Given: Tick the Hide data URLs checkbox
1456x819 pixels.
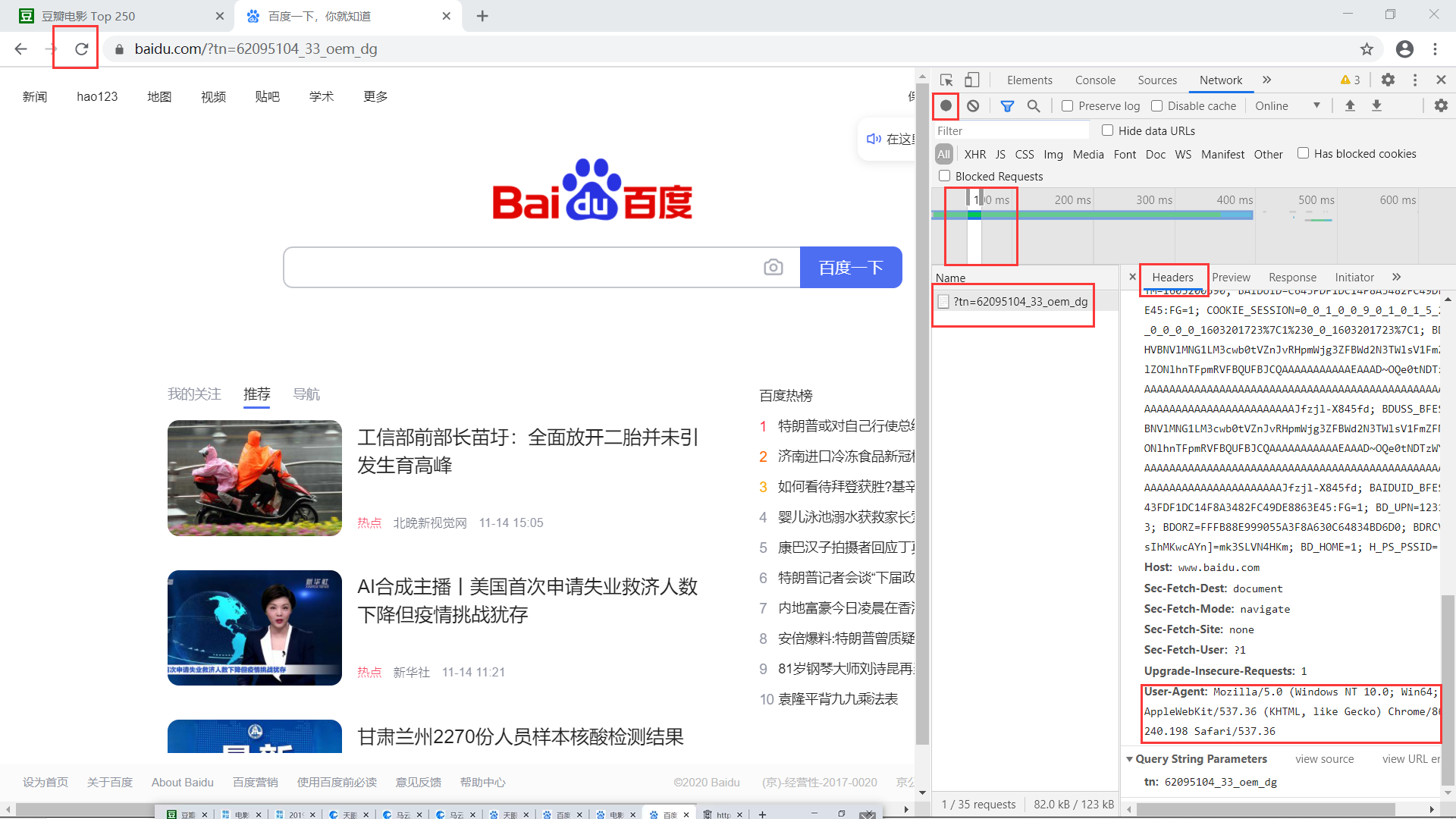Looking at the screenshot, I should pos(1107,130).
